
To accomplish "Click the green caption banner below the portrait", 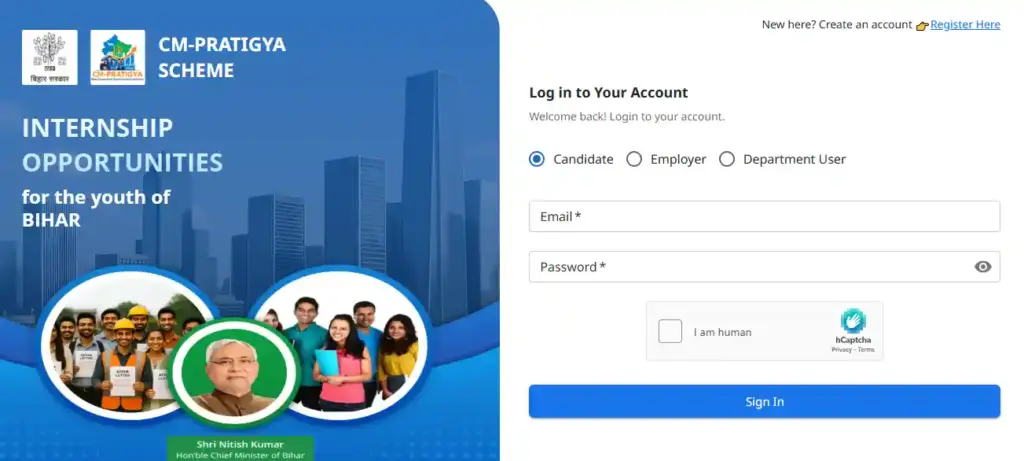I will 240,449.
